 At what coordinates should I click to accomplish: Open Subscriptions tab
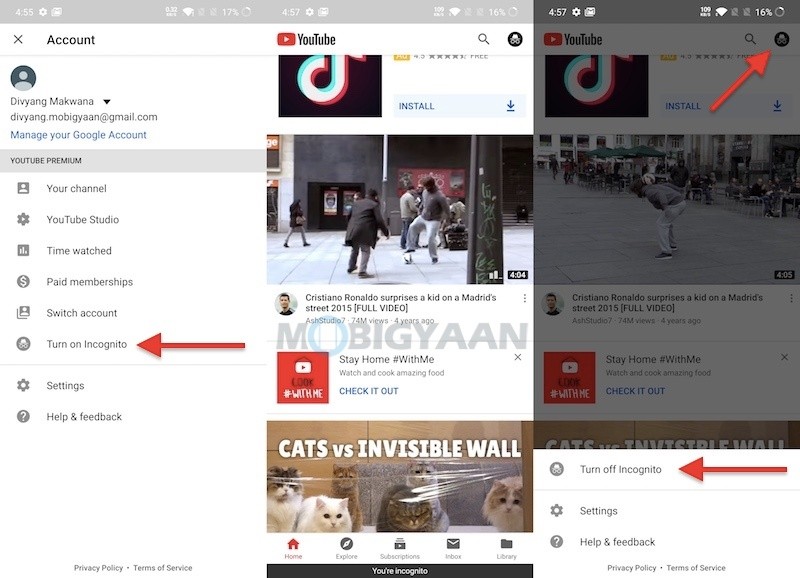[400, 548]
